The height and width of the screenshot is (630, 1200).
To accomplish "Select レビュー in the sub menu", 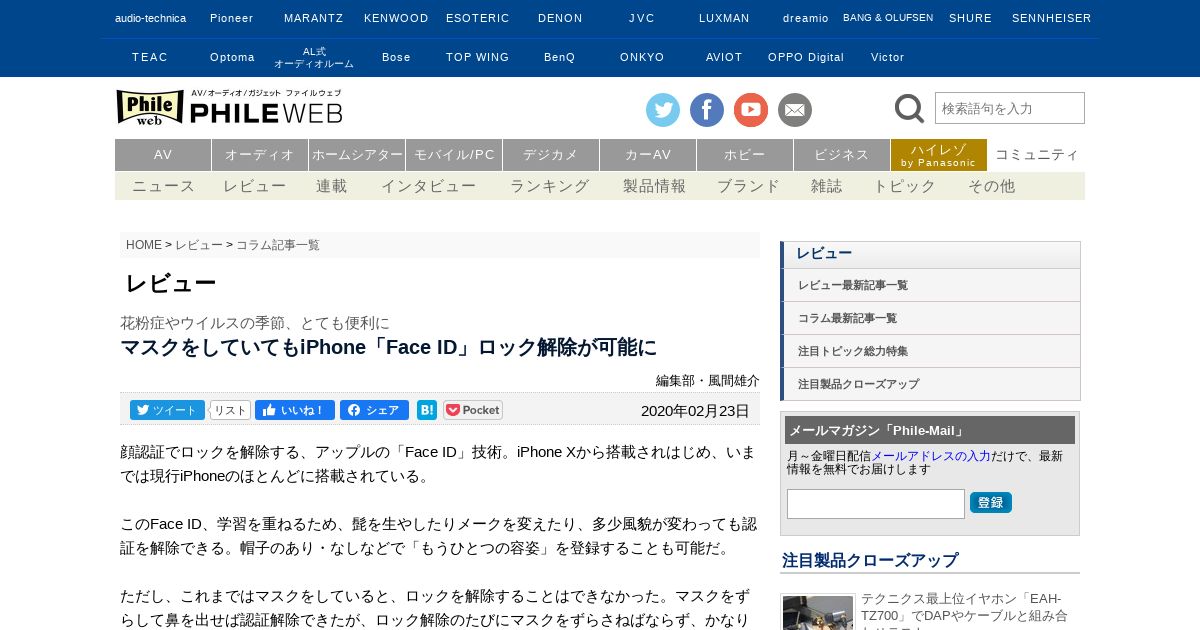I will 255,186.
